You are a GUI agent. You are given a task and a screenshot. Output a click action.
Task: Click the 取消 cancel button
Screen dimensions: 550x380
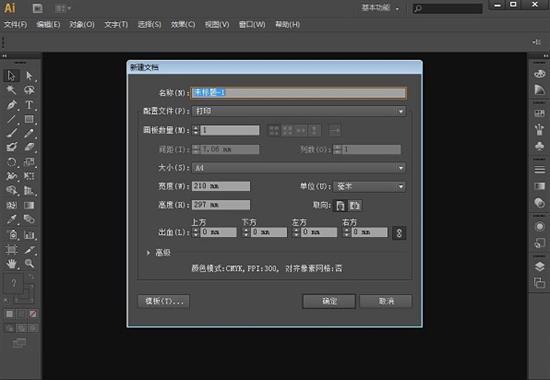pyautogui.click(x=386, y=301)
